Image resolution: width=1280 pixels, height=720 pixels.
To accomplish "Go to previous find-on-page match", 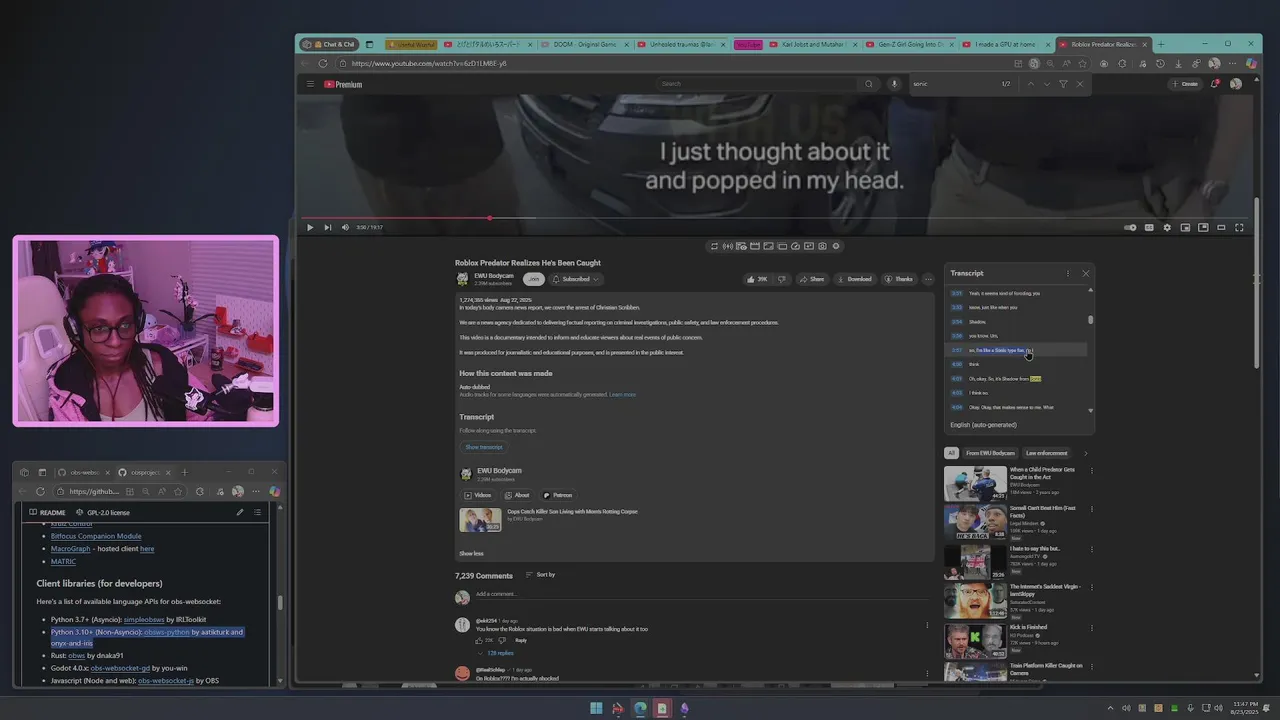I will [x=1031, y=84].
